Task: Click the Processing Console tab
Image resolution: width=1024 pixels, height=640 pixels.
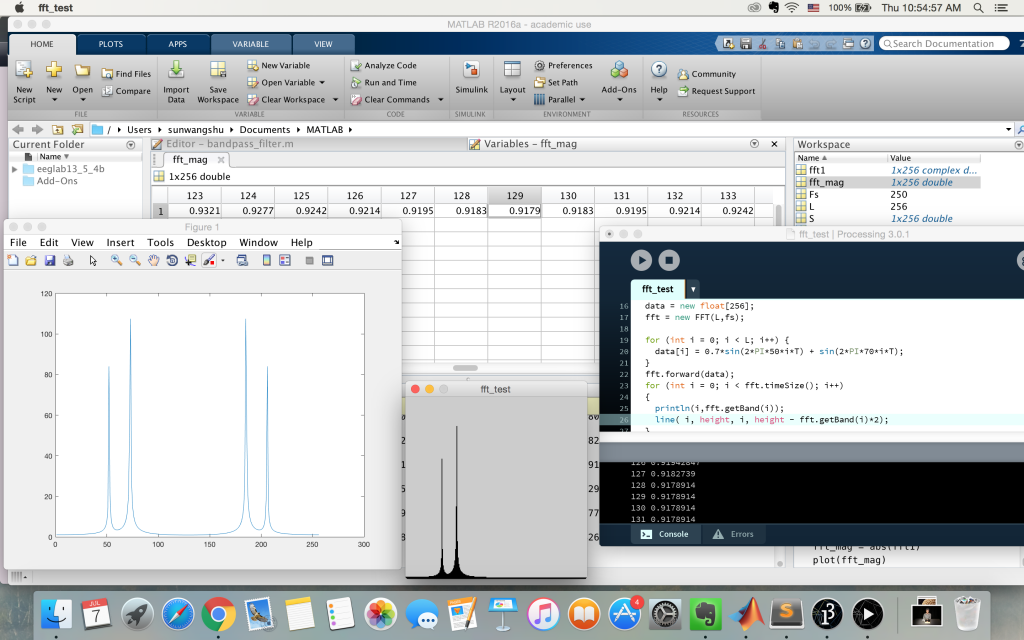Action: click(665, 534)
